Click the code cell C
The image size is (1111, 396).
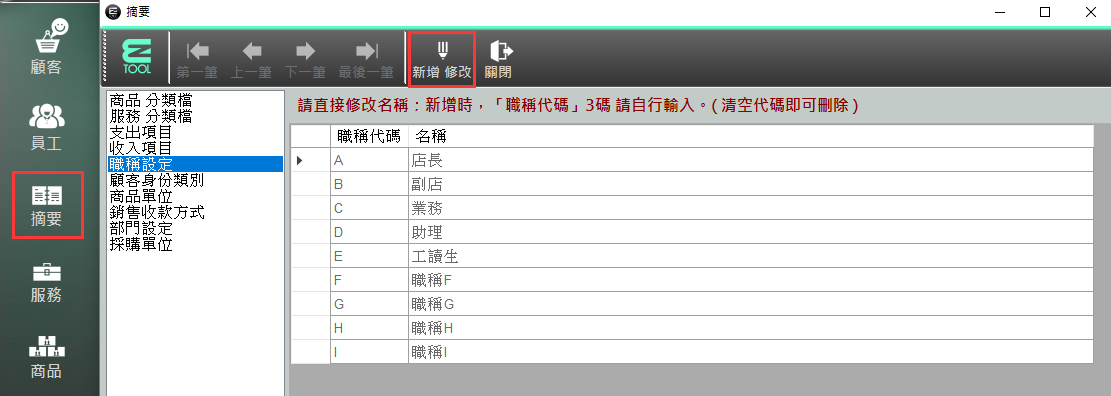point(369,208)
